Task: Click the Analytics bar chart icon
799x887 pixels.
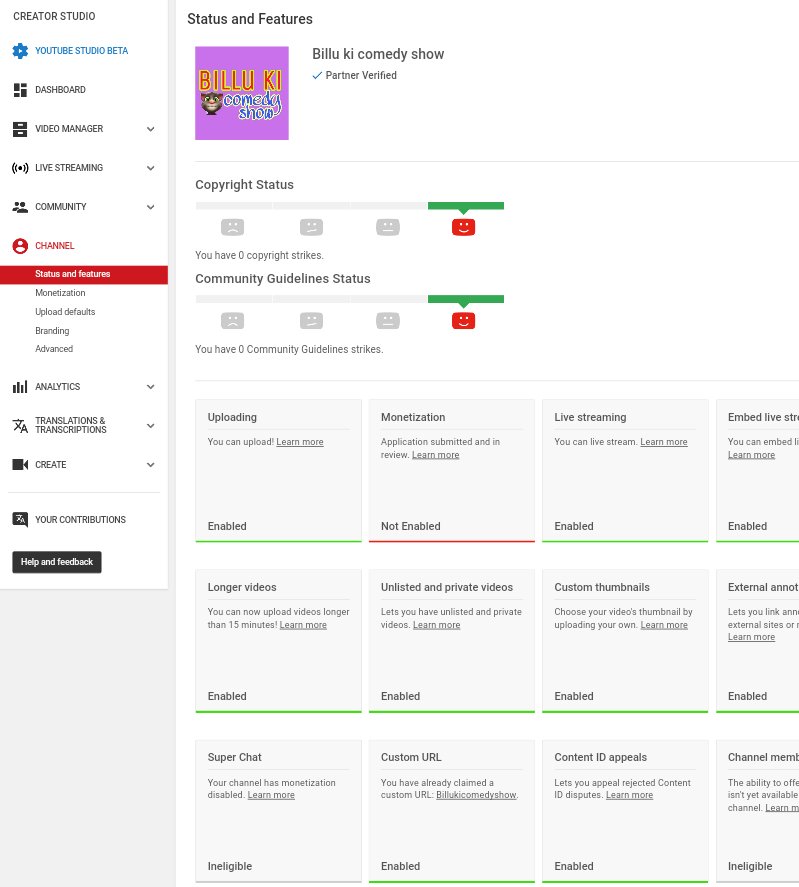Action: 20,387
